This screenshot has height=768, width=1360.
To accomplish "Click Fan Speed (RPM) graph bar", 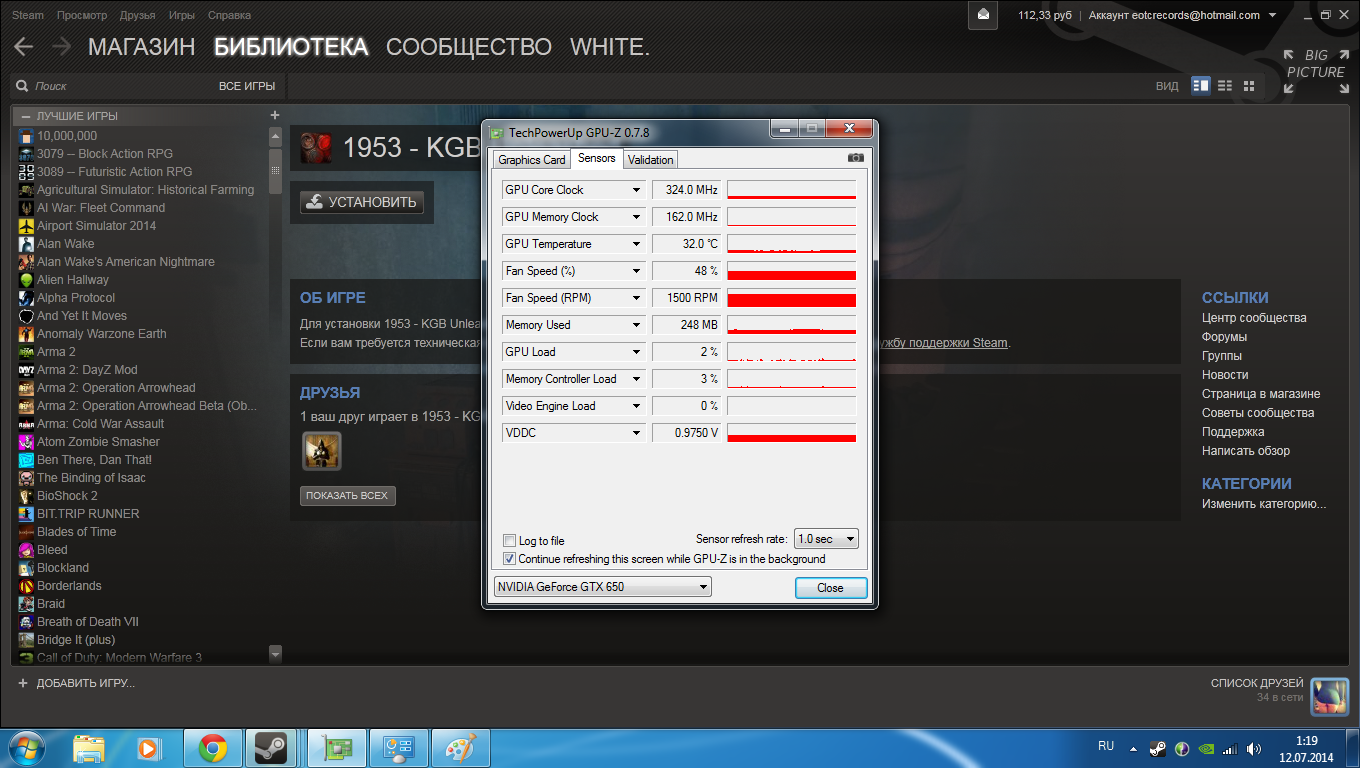I will tap(791, 298).
